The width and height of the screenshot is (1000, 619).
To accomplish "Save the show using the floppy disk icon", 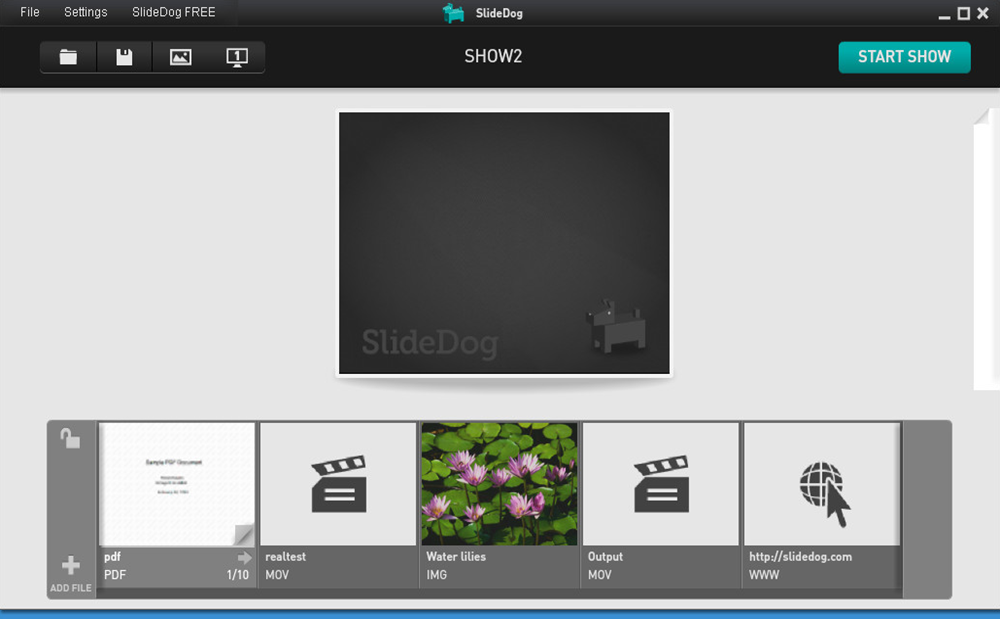I will (x=124, y=57).
